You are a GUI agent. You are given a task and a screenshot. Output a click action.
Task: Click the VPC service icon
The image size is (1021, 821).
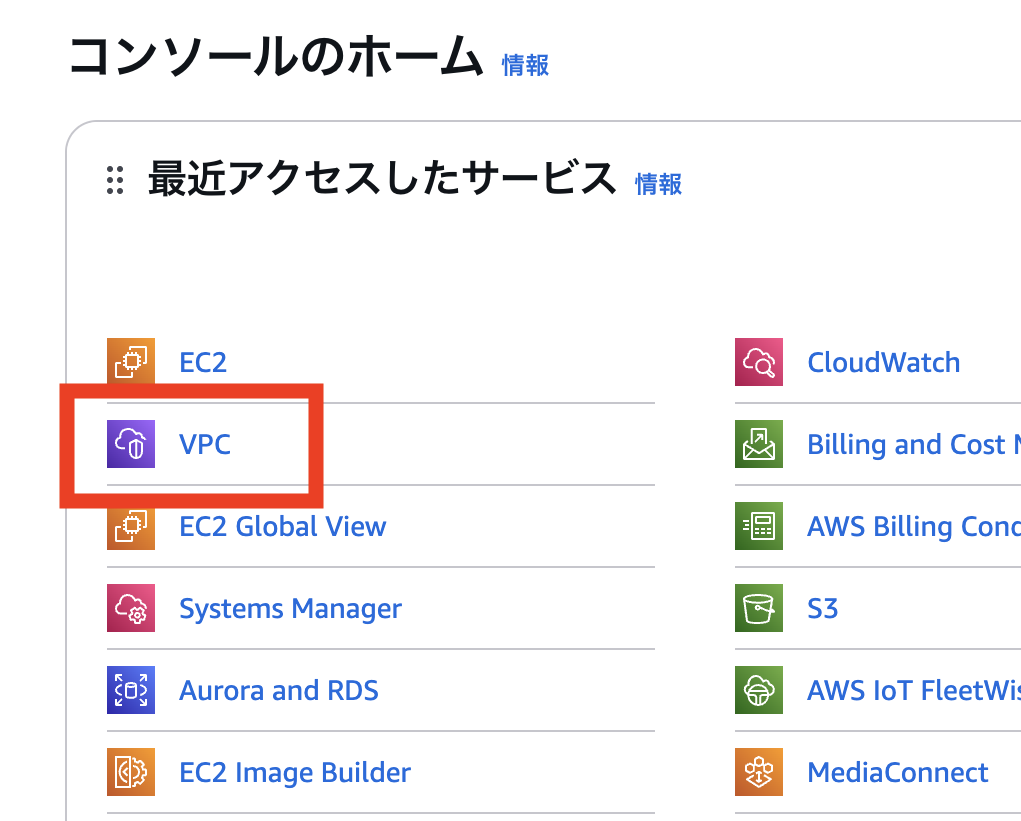[130, 444]
